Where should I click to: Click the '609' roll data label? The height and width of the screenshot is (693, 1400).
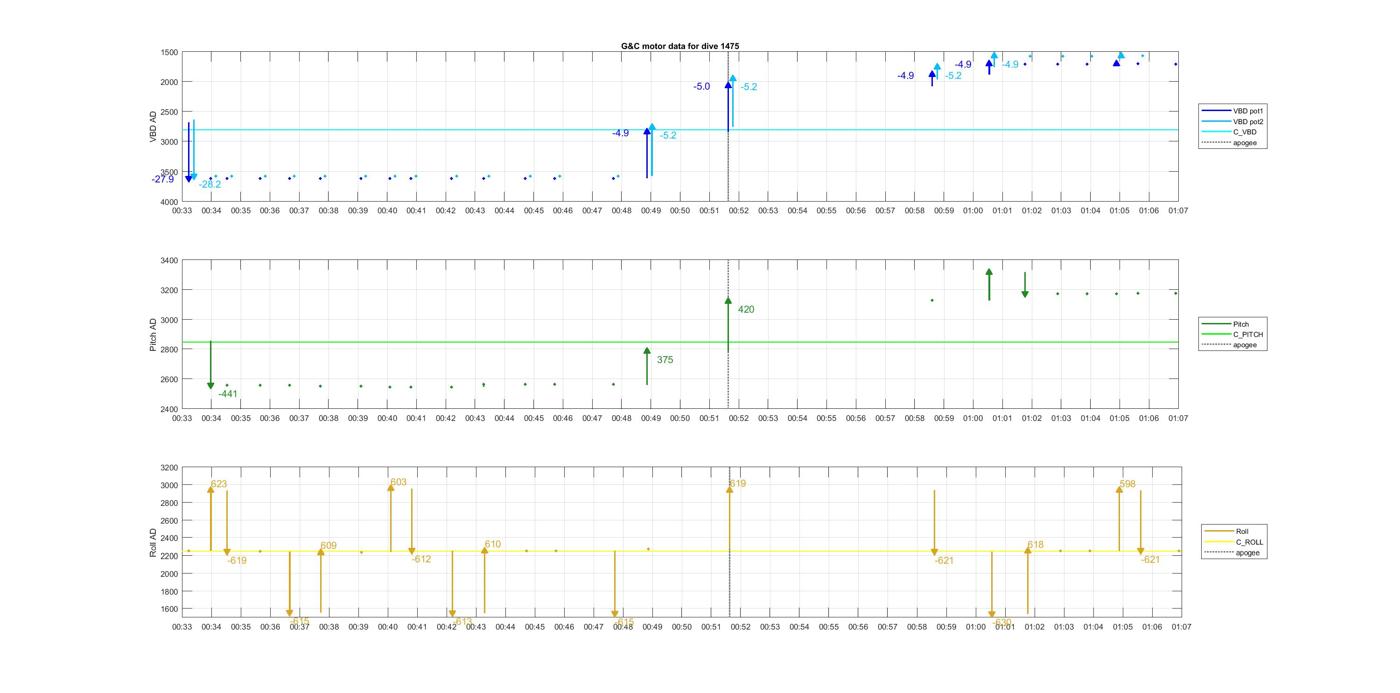click(x=329, y=547)
